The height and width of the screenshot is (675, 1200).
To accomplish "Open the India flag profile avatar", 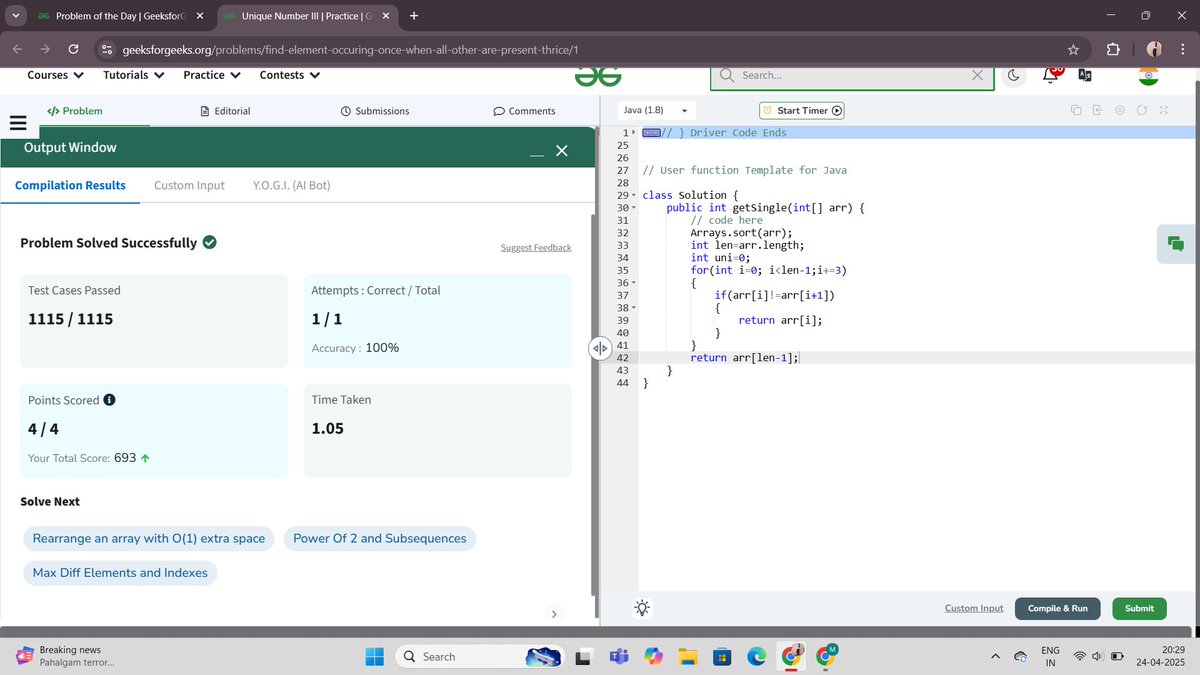I will tap(1147, 76).
